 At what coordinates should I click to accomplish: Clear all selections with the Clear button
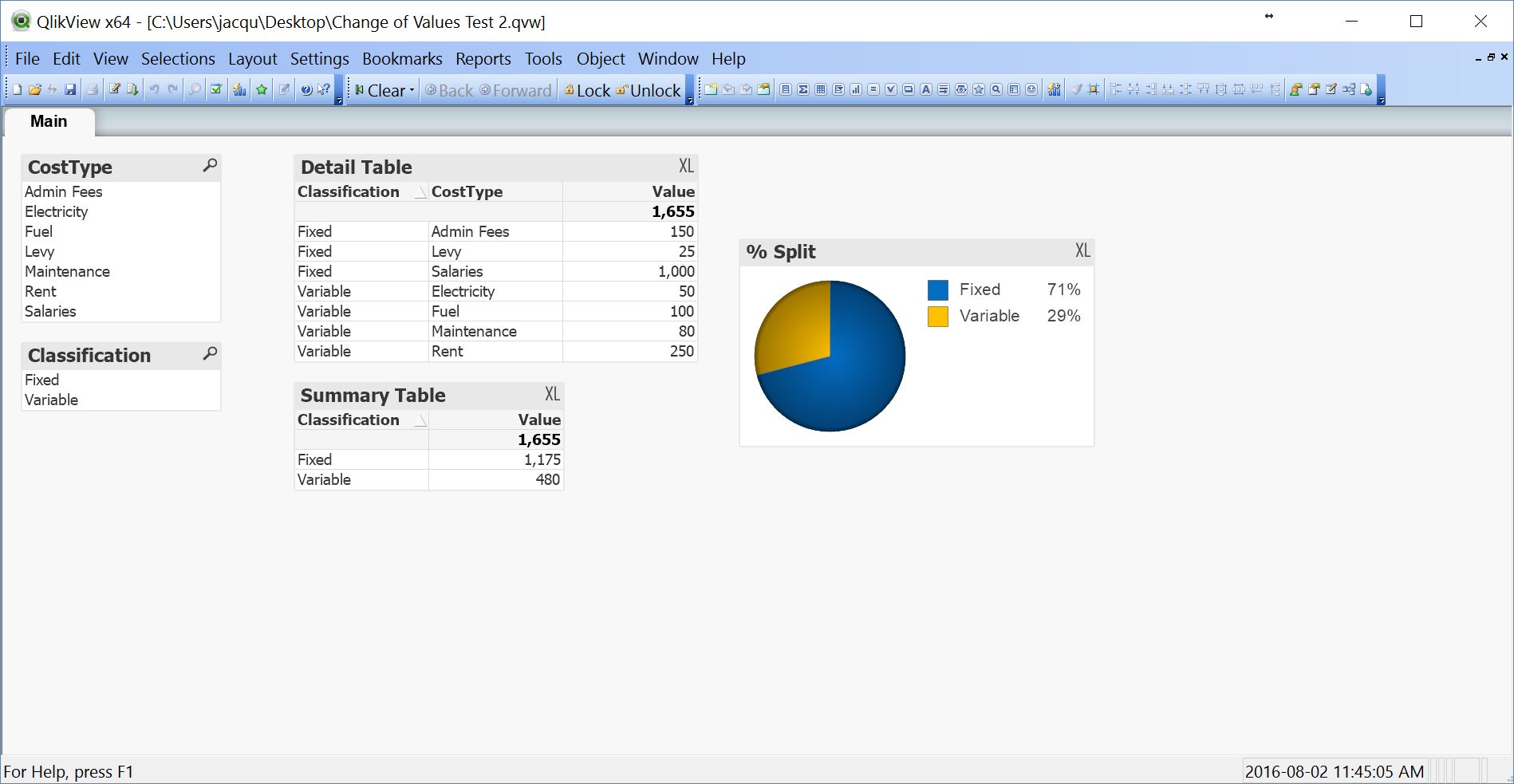click(x=380, y=91)
